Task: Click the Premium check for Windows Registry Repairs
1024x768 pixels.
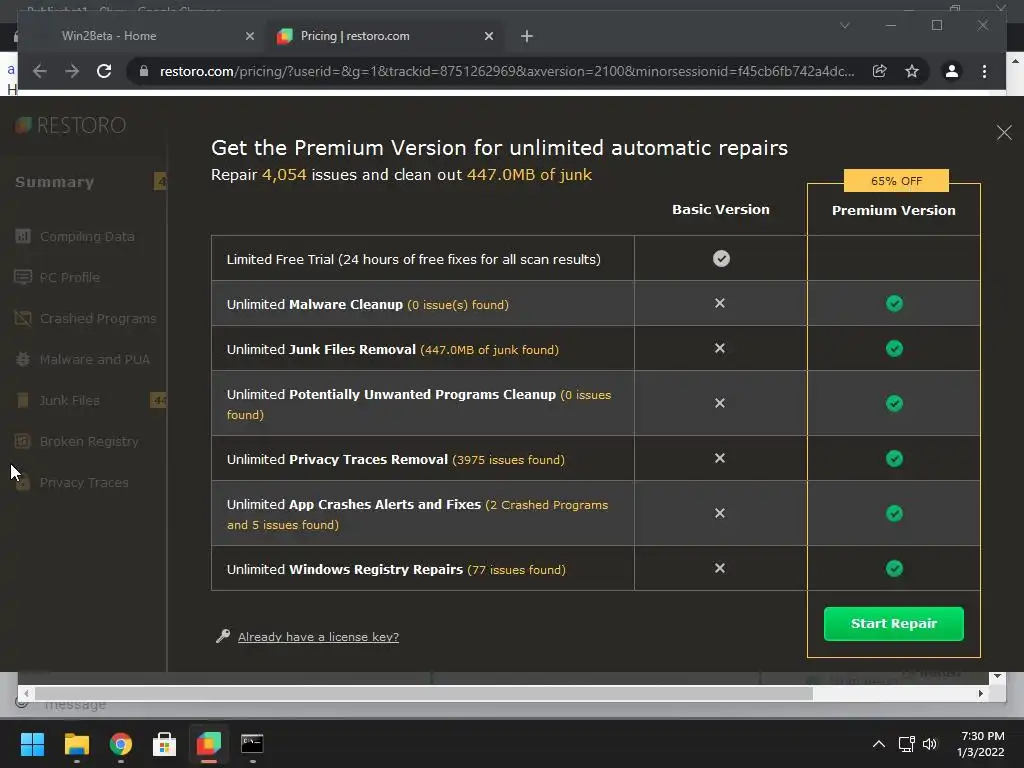Action: pyautogui.click(x=894, y=569)
